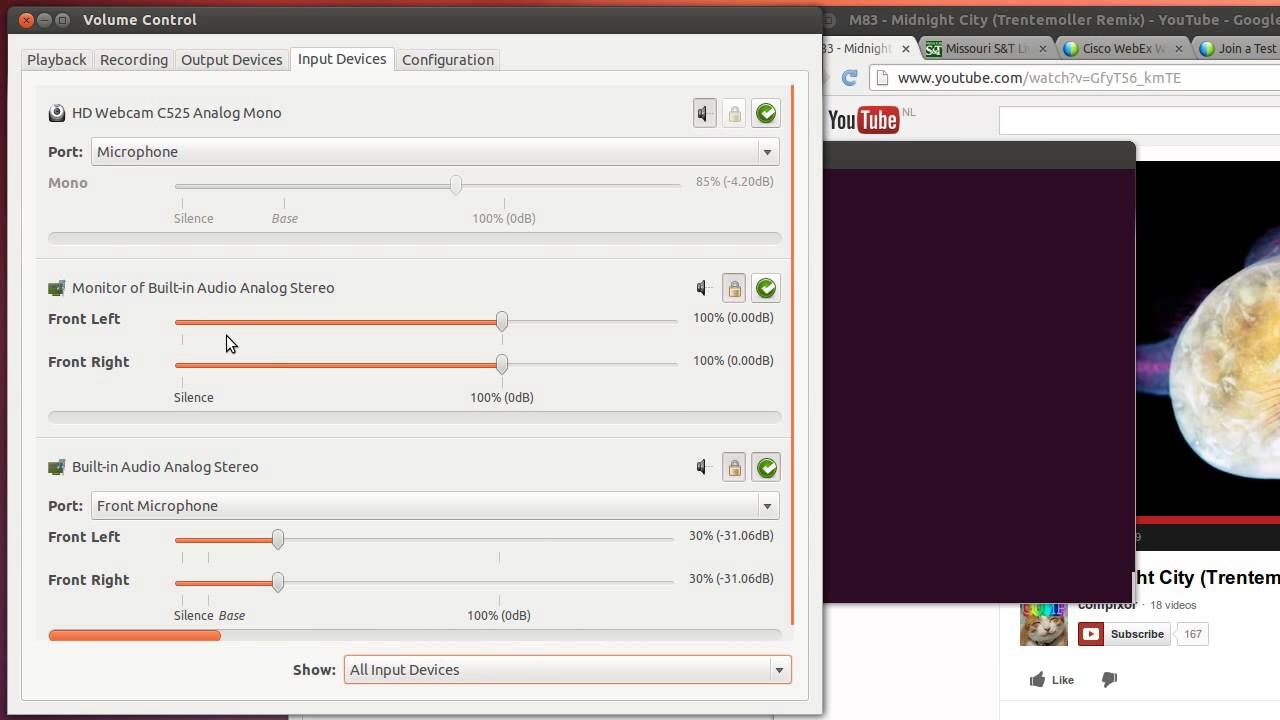Click the Monitor Front Right volume slider
The height and width of the screenshot is (720, 1280).
(428, 364)
